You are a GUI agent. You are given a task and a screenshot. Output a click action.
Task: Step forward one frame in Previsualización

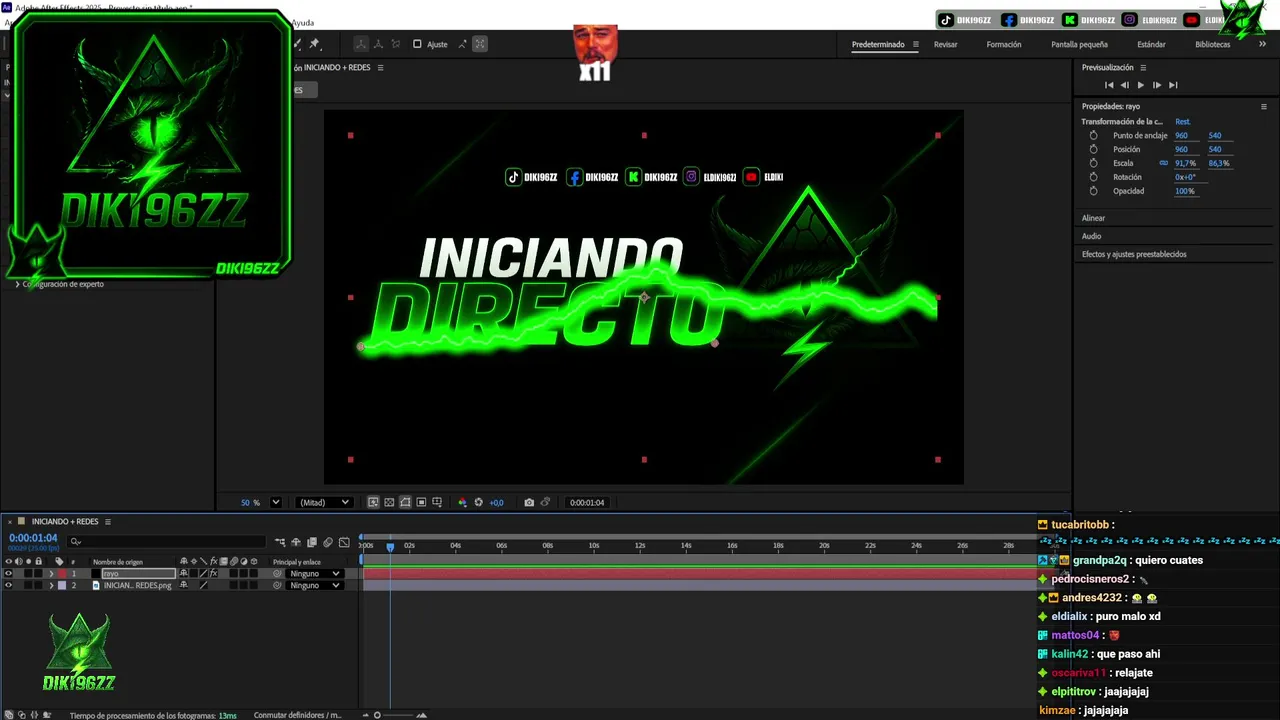pos(1157,85)
